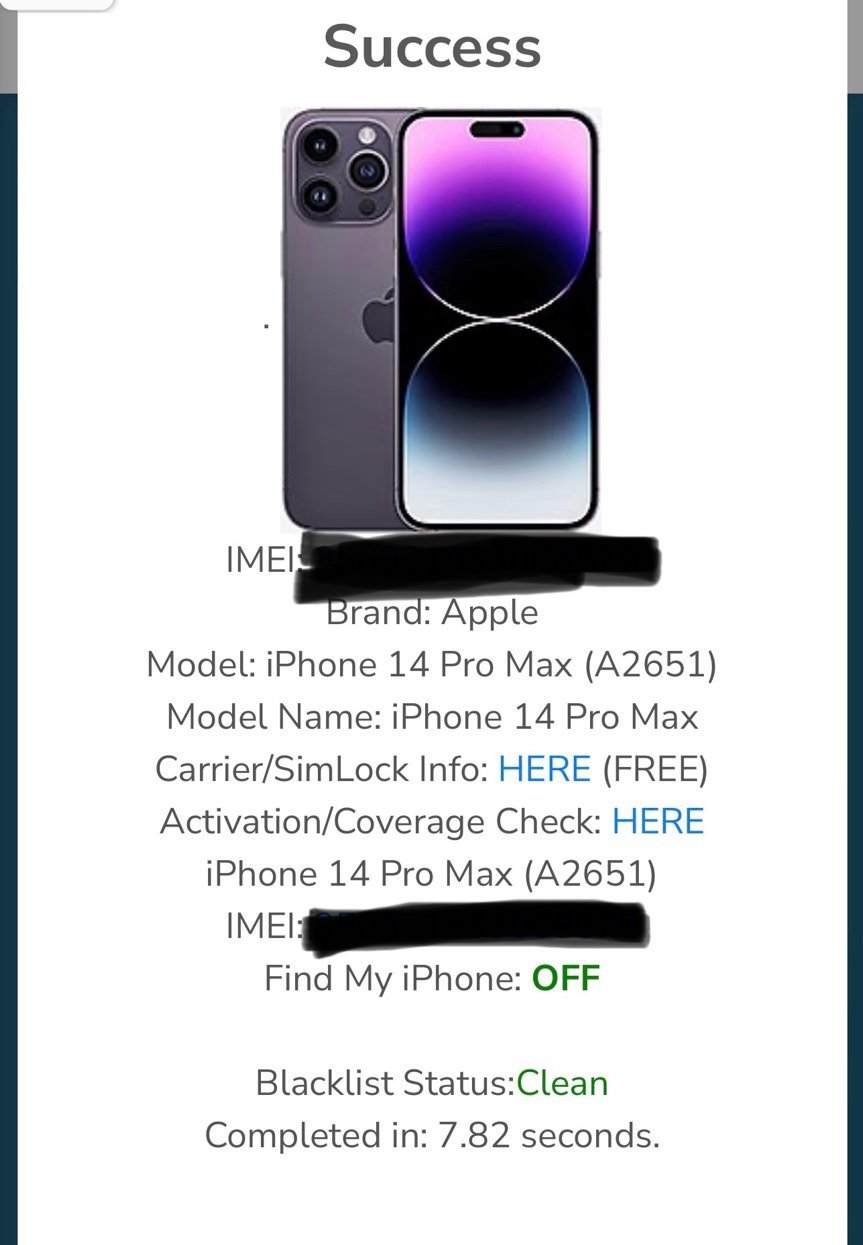Click the partial white tab at the top-left corner
This screenshot has height=1245, width=863.
pyautogui.click(x=57, y=4)
